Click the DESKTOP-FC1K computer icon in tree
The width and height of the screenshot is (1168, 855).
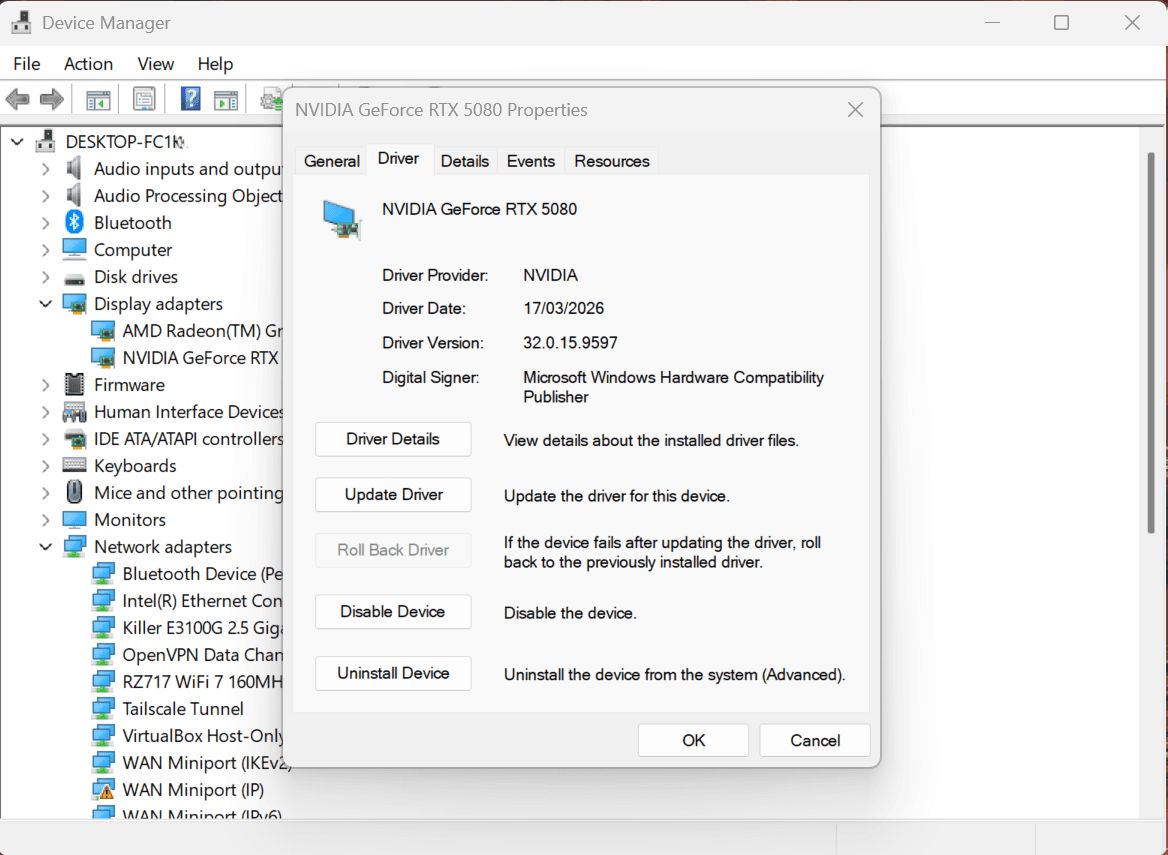45,142
